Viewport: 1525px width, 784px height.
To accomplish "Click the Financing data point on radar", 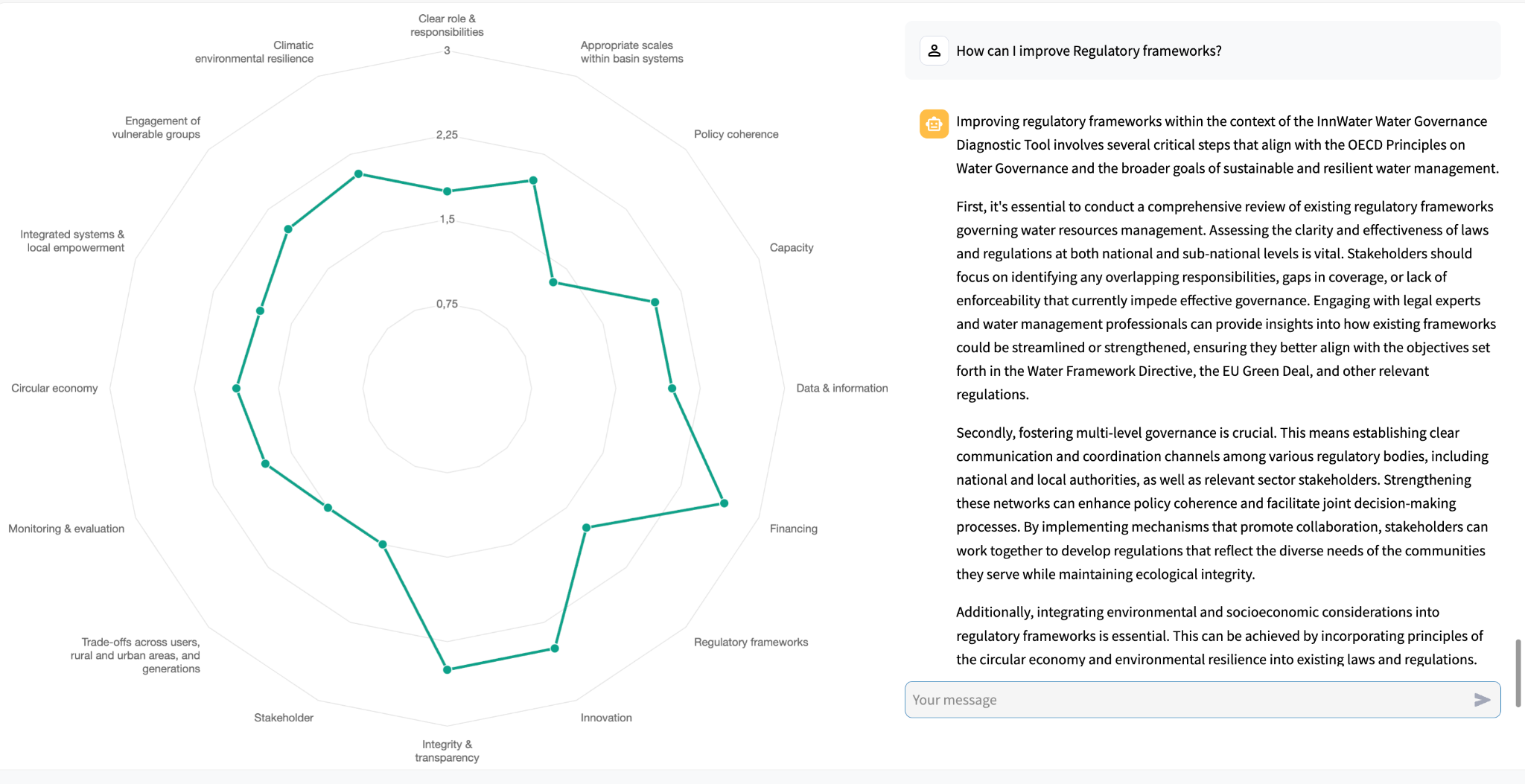I will click(724, 503).
